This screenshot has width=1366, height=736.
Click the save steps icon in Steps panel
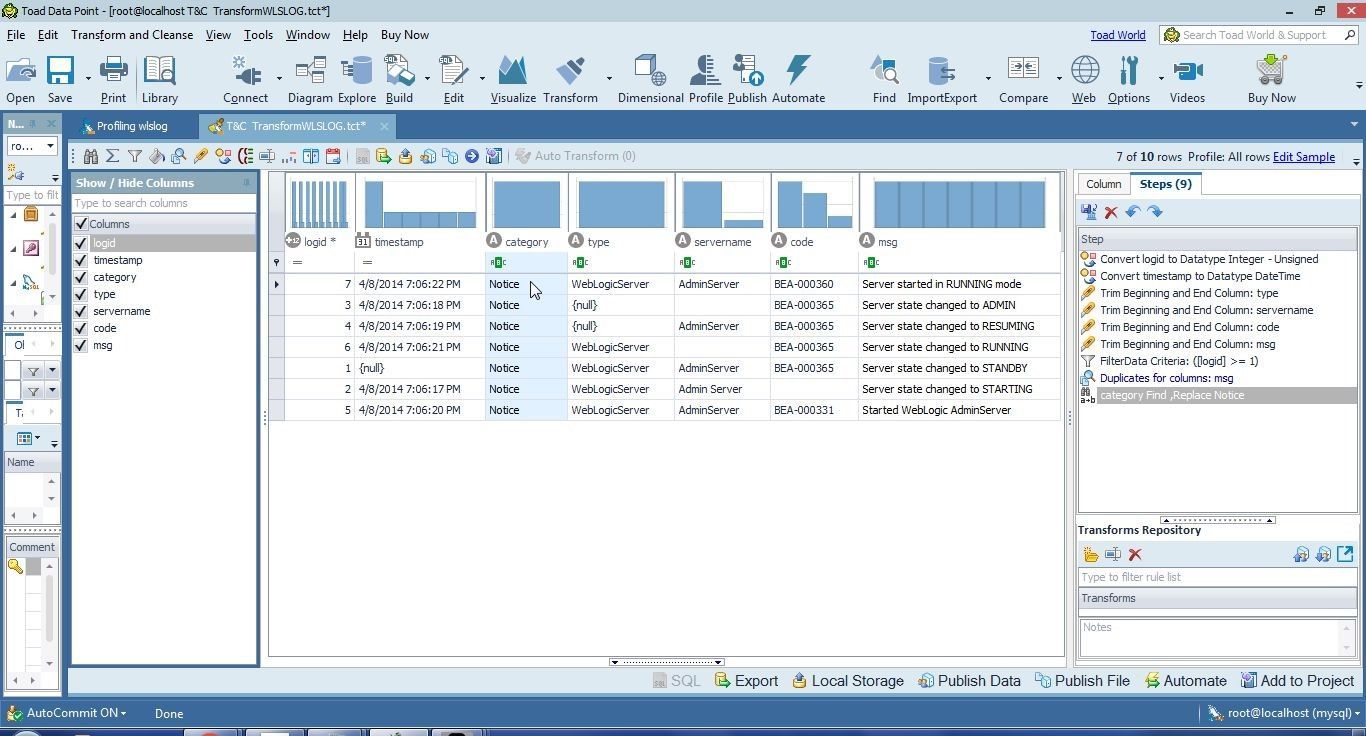pyautogui.click(x=1089, y=212)
